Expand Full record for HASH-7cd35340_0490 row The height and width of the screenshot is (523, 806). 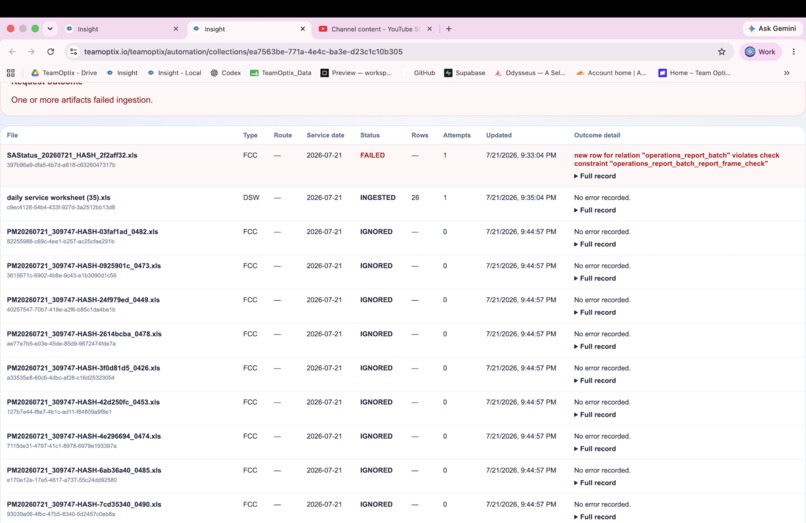(595, 517)
